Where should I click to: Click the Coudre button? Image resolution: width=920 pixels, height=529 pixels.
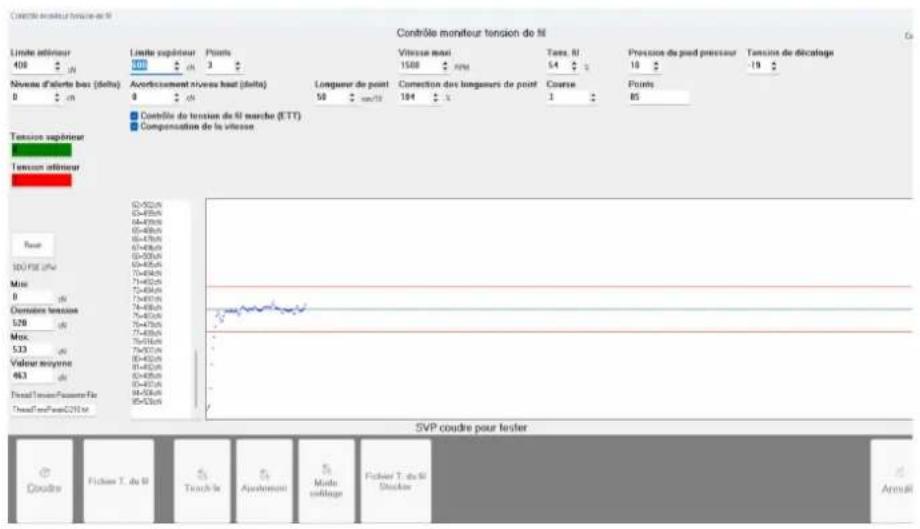click(x=45, y=481)
